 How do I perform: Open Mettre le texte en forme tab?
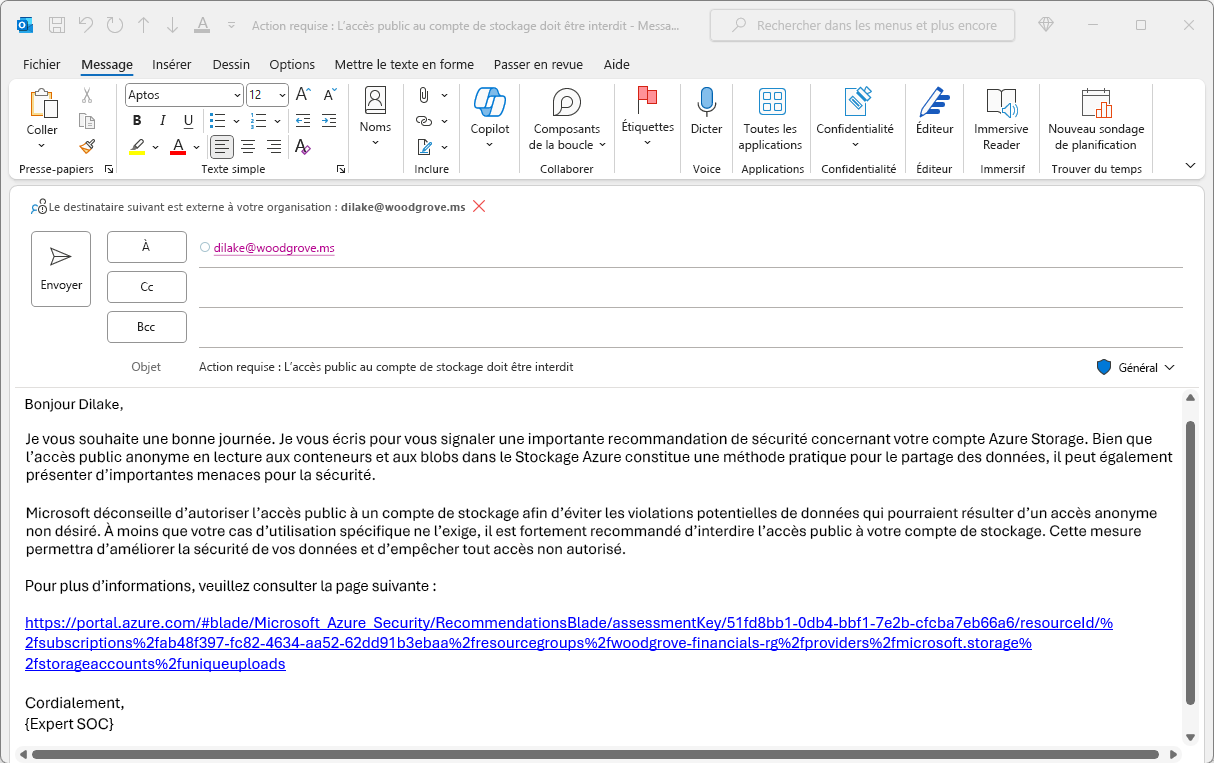point(404,64)
